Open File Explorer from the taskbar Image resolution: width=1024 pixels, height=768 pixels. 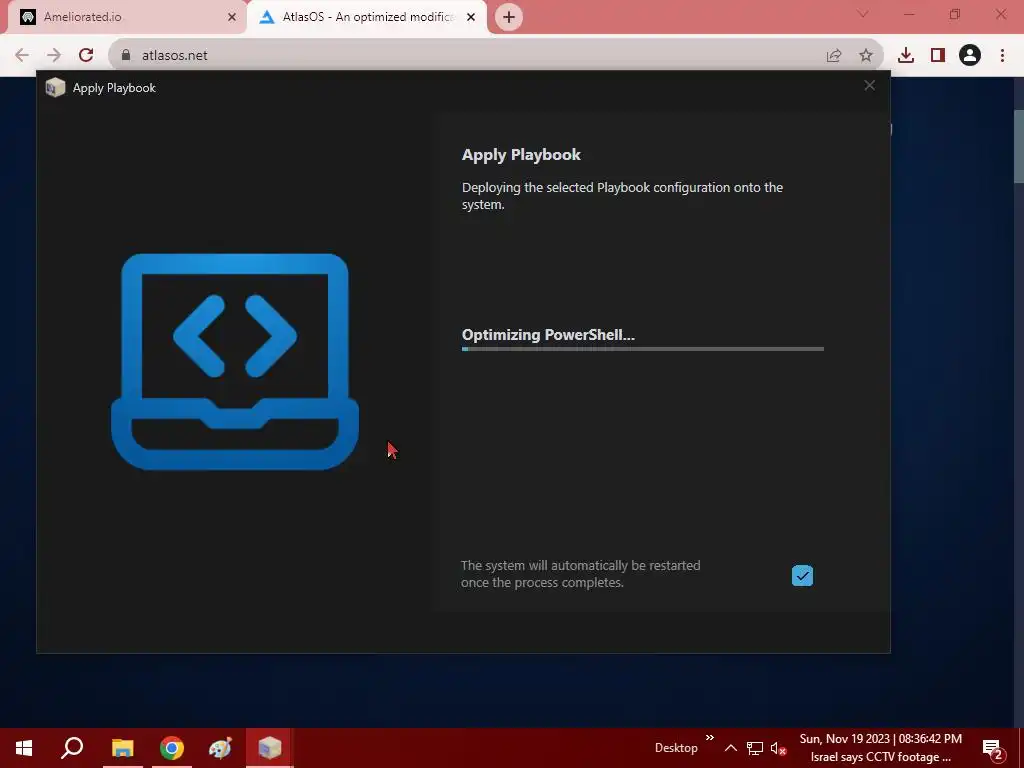click(123, 748)
